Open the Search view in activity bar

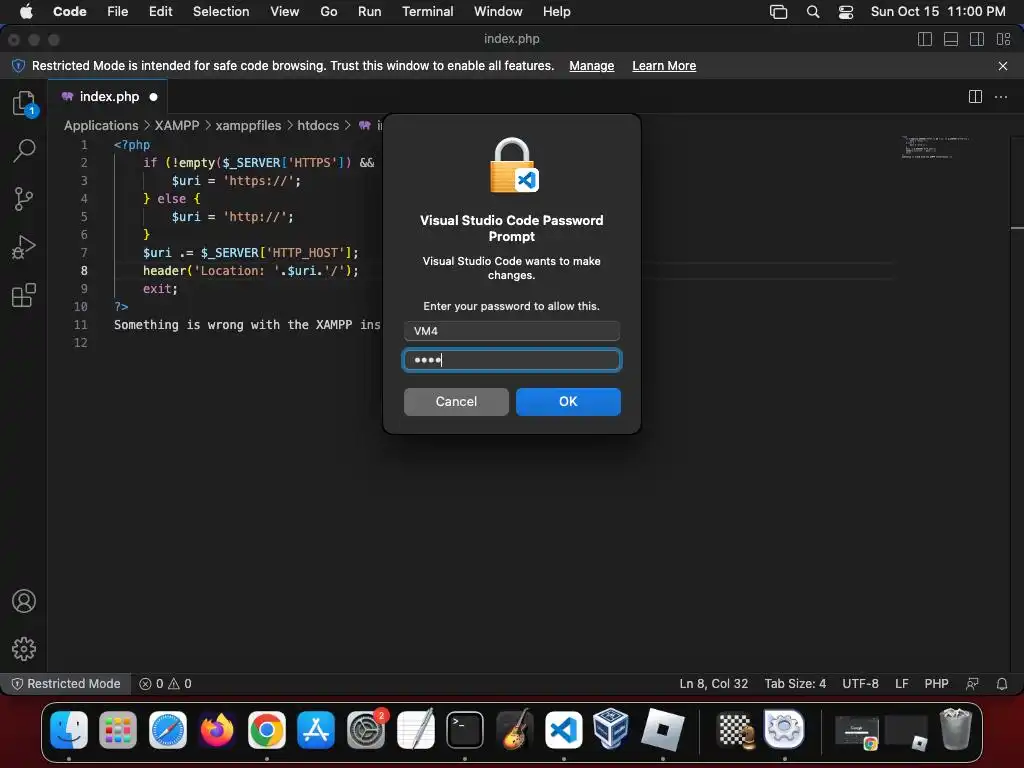(24, 150)
